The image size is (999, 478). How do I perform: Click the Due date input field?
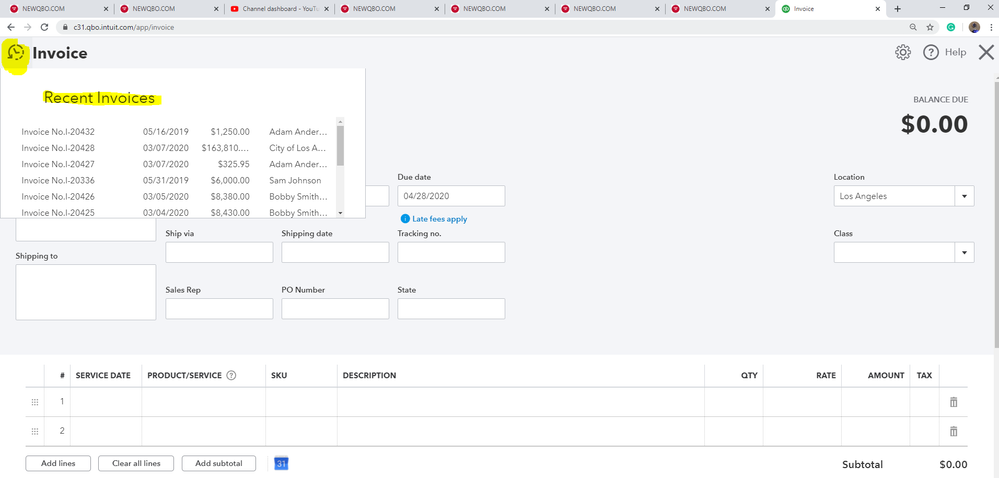coord(450,196)
